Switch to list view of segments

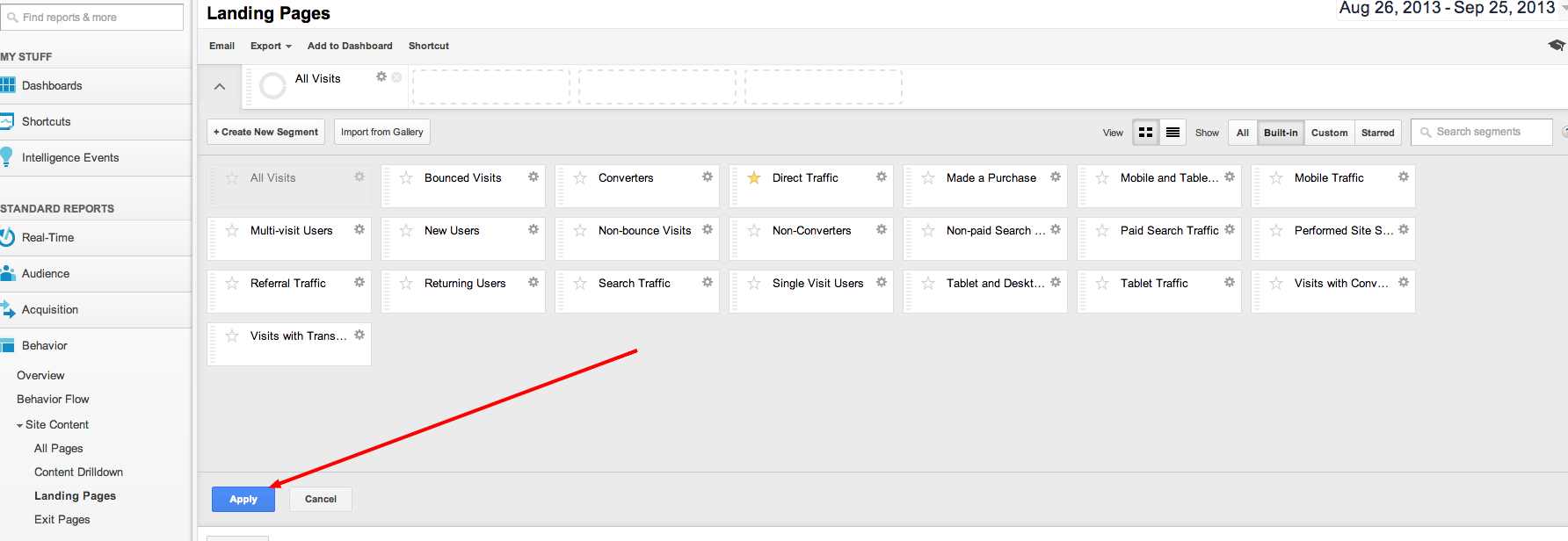(1172, 133)
